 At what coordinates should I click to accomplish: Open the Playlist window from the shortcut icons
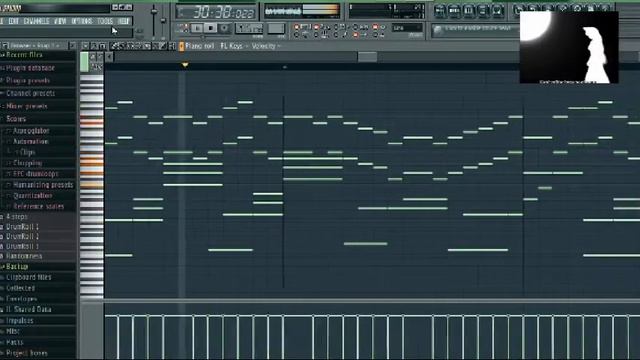click(x=440, y=11)
